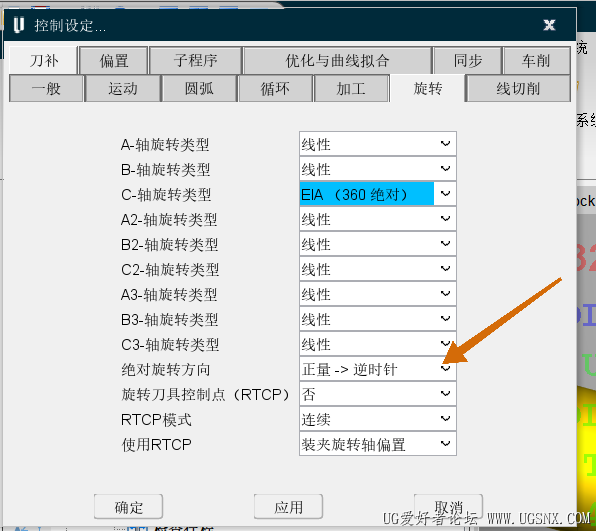
Task: Open the RTCP模式 dropdown
Action: click(x=377, y=419)
